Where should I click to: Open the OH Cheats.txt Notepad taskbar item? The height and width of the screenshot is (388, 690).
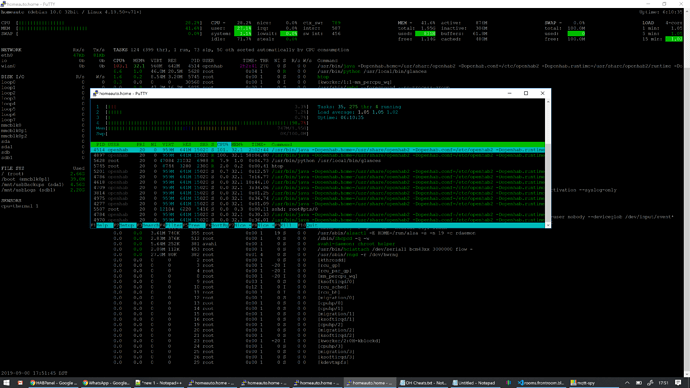tap(423, 383)
